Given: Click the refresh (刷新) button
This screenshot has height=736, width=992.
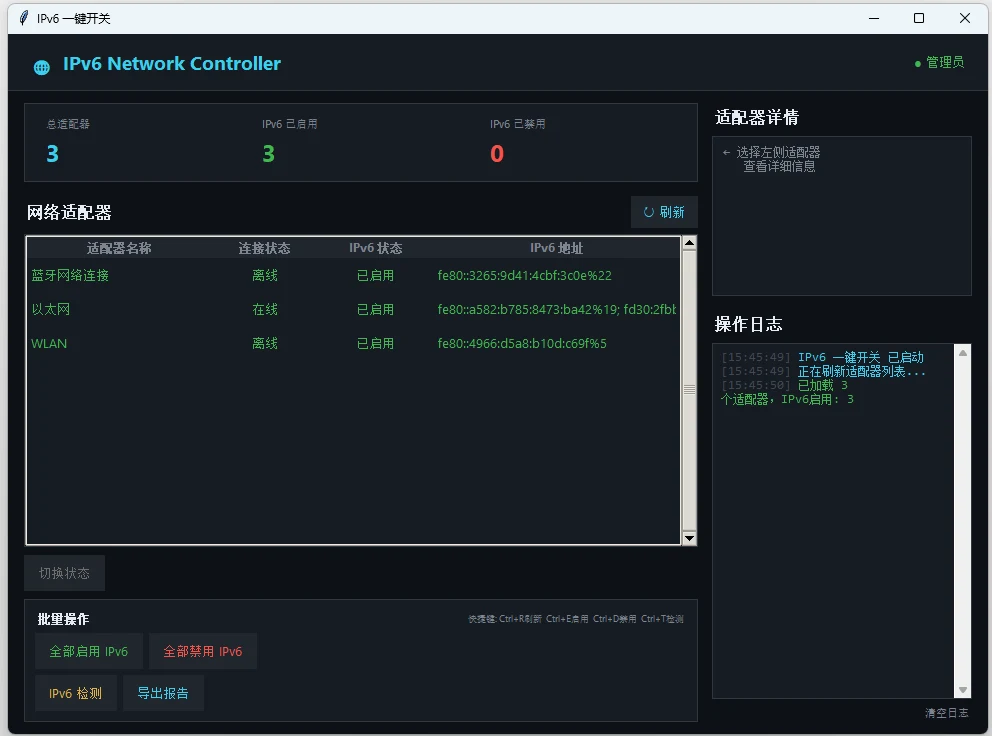Looking at the screenshot, I should coord(664,212).
